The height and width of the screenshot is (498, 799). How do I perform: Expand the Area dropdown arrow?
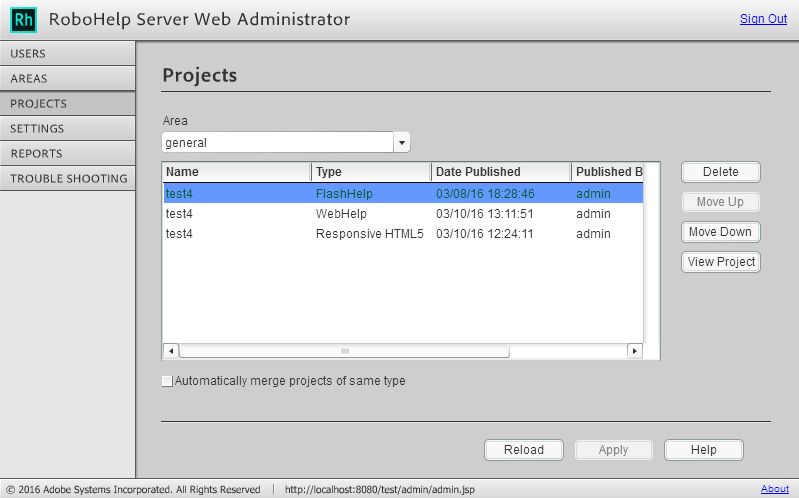coord(402,143)
